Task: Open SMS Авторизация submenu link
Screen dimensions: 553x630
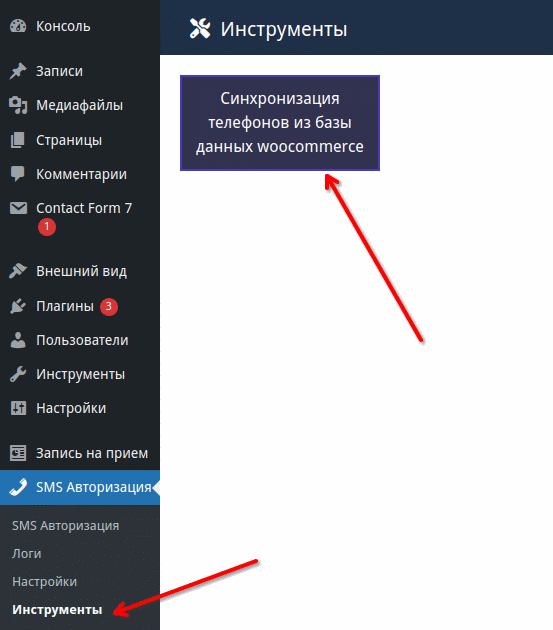Action: coord(66,526)
